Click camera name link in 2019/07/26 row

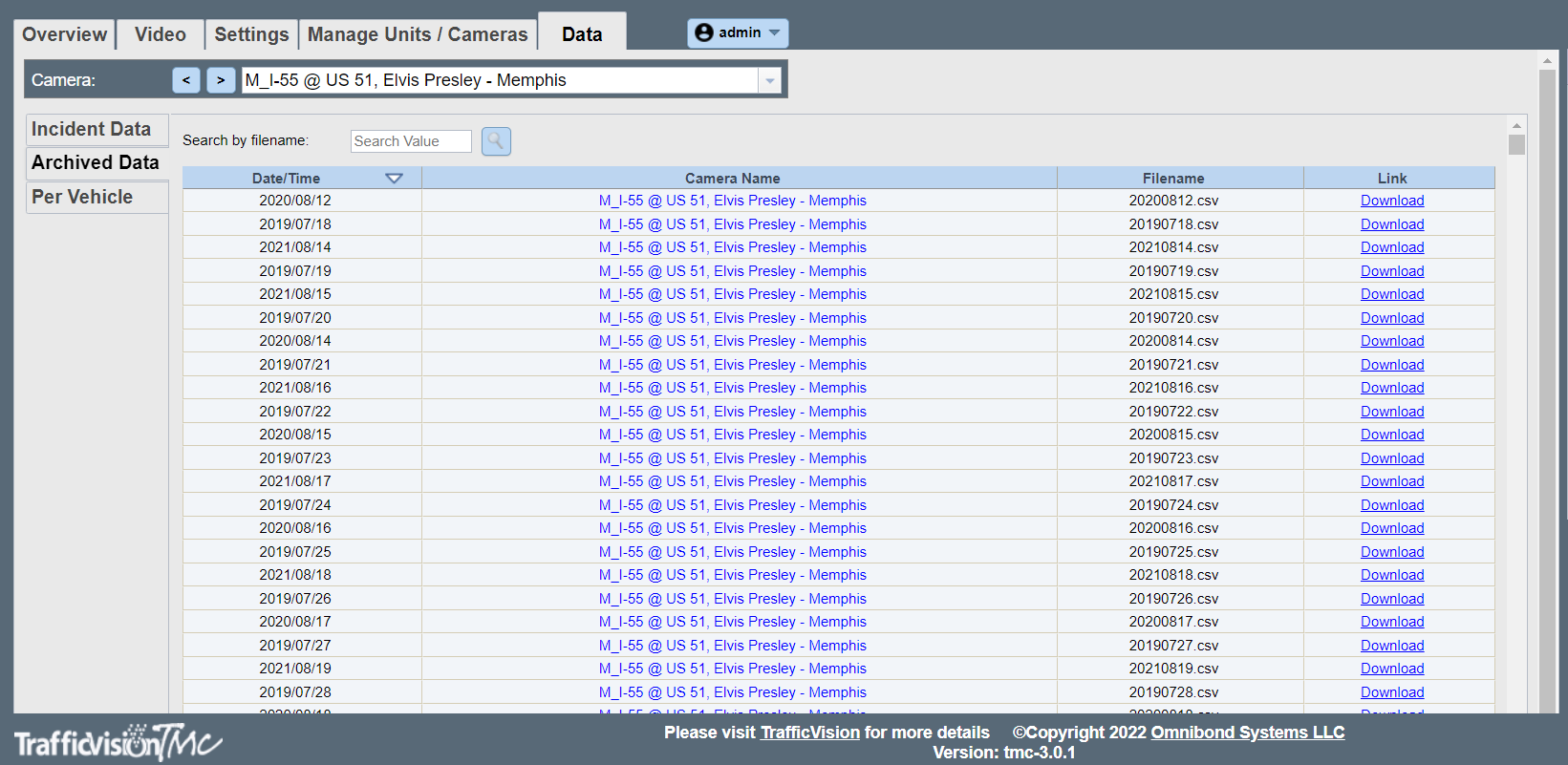pyautogui.click(x=733, y=599)
